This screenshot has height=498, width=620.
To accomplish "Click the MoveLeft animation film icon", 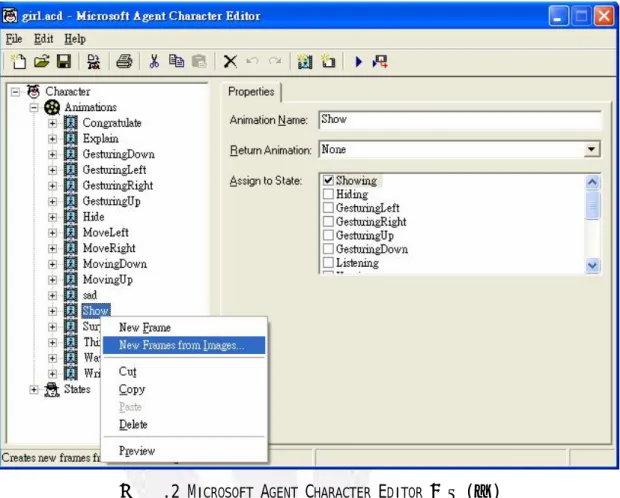I will click(x=71, y=233).
